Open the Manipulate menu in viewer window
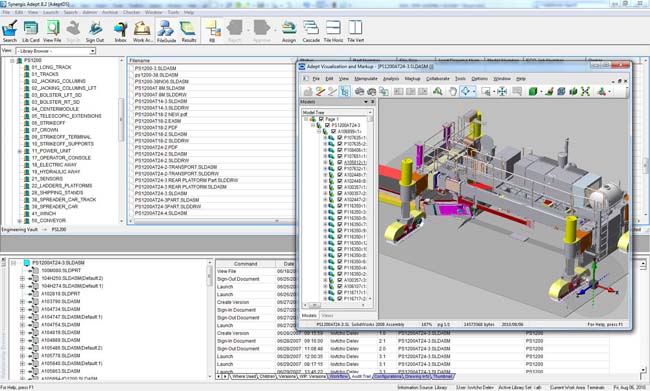Image resolution: width=650 pixels, height=391 pixels. (366, 79)
